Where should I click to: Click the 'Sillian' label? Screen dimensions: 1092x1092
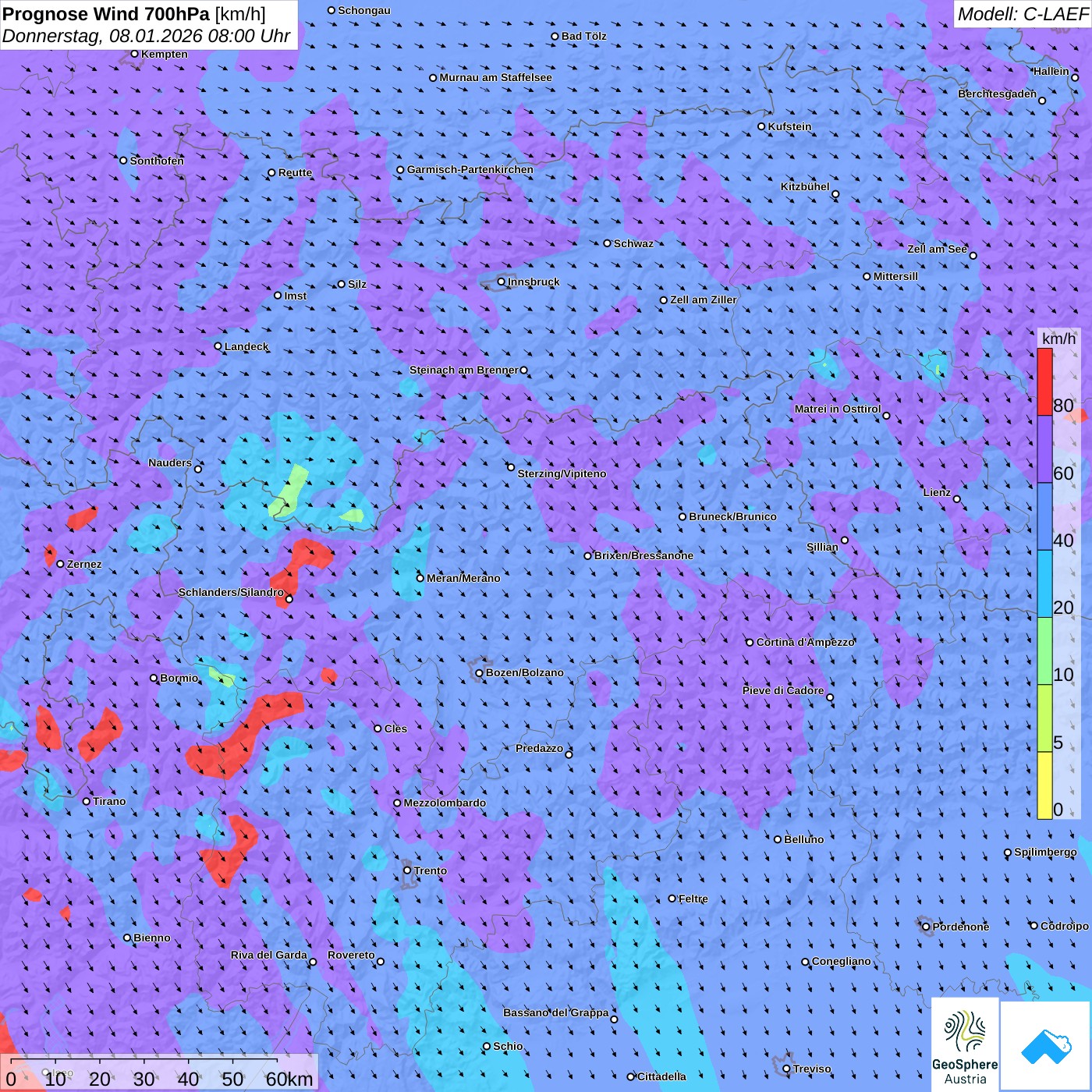(x=822, y=547)
